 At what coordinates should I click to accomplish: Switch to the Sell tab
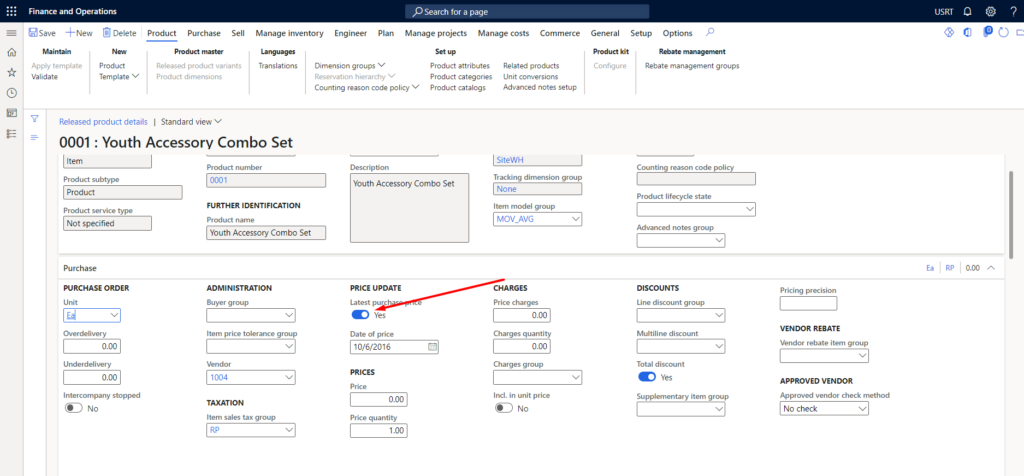238,33
